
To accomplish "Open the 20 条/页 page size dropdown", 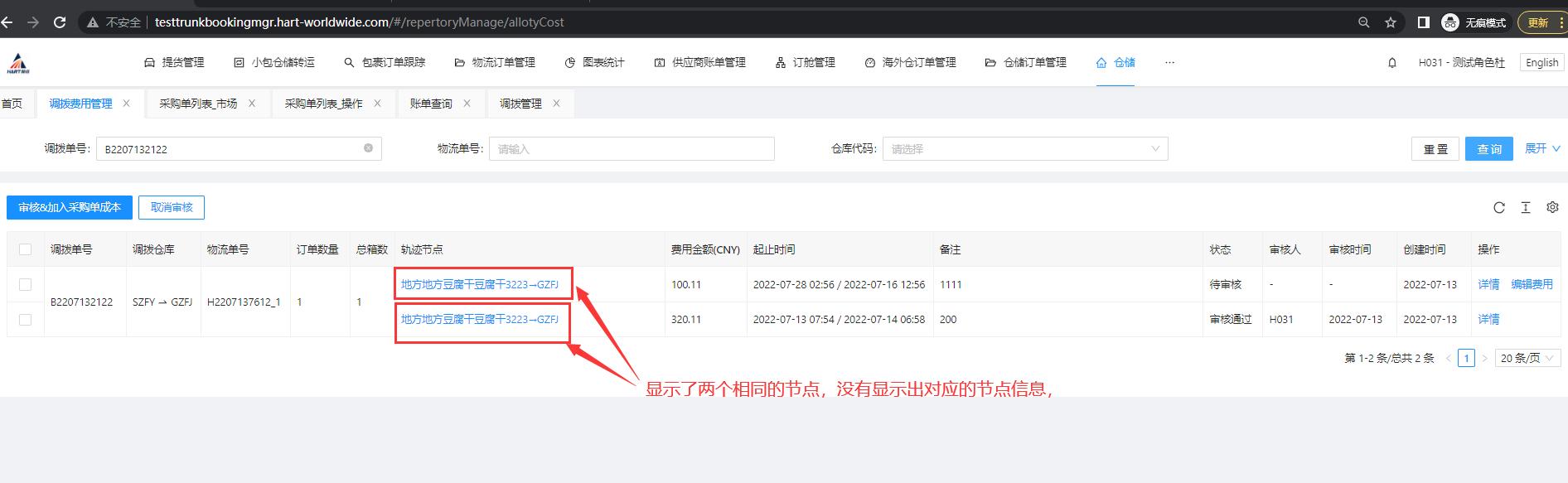I will point(1527,358).
